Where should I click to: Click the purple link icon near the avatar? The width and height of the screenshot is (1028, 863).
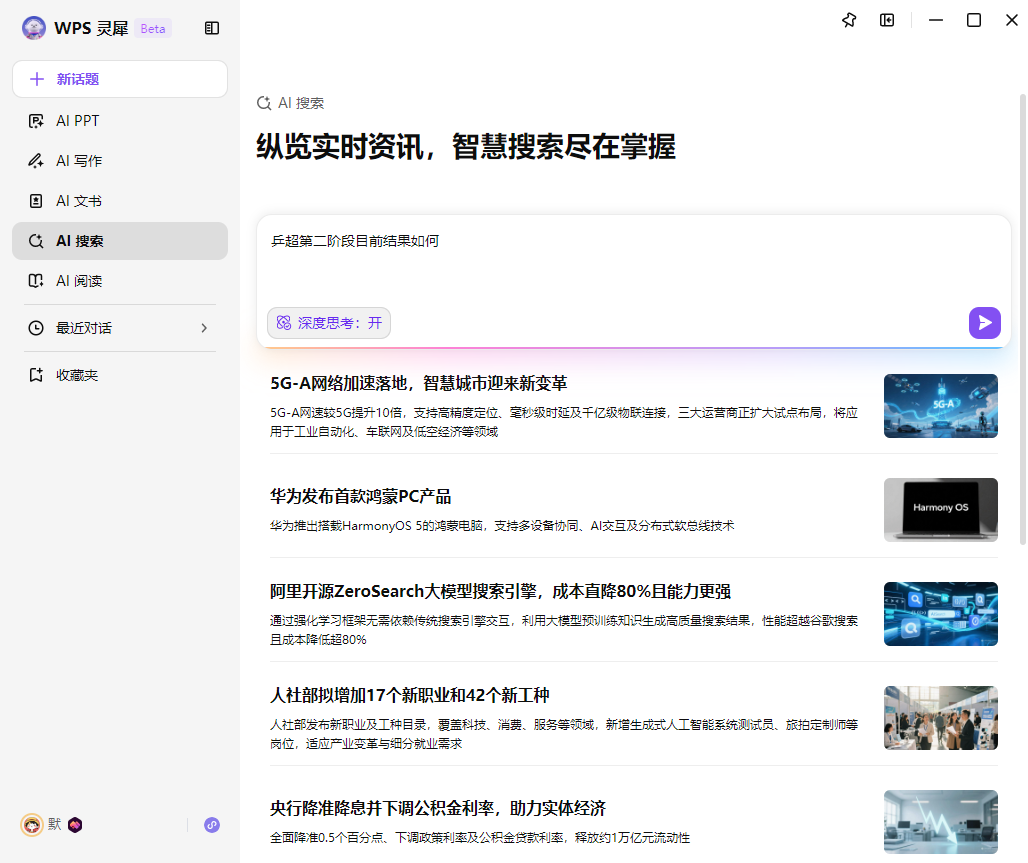point(211,825)
